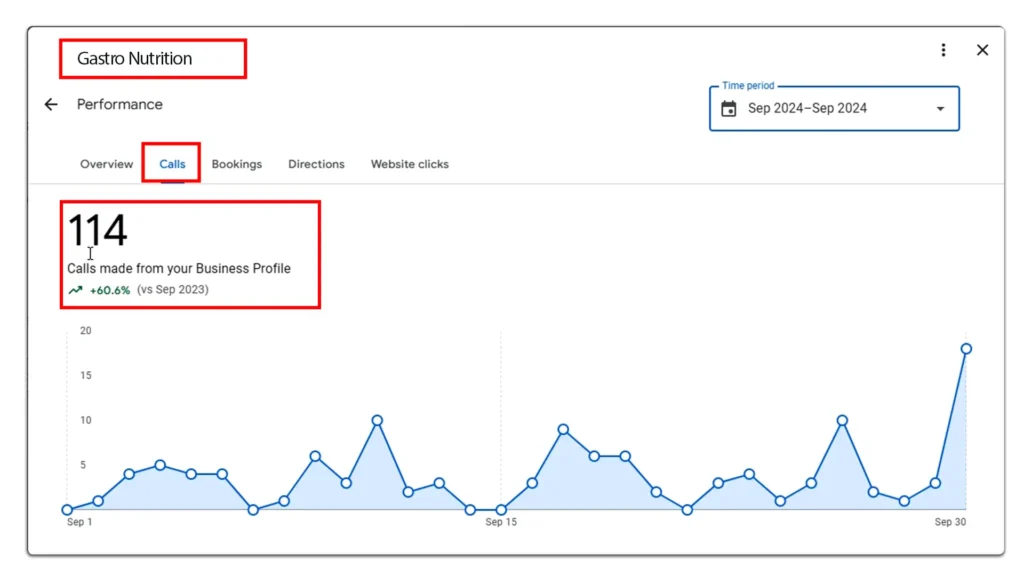Screen dimensions: 1024x576
Task: Open the three-dot more options menu
Action: [x=943, y=50]
